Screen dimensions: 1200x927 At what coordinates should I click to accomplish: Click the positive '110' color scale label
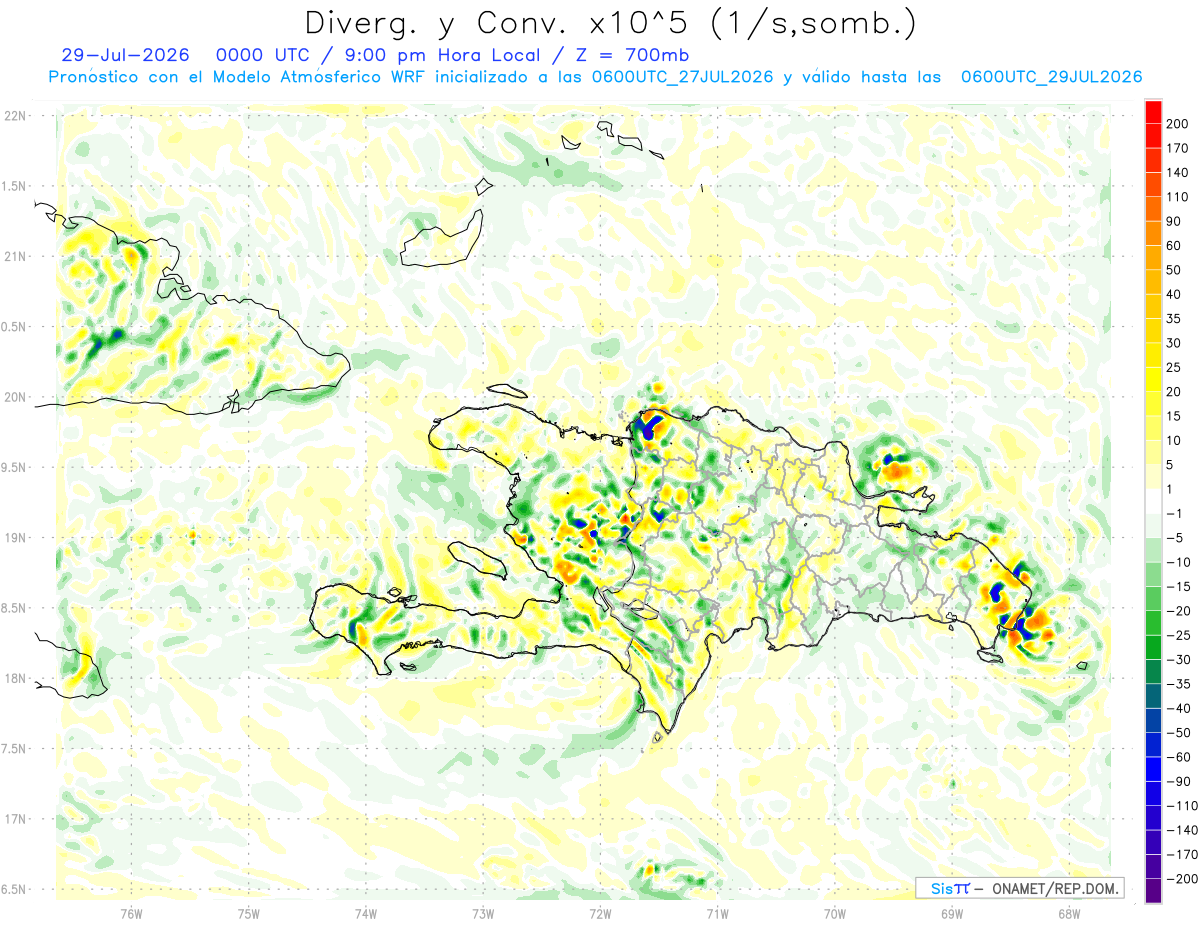pos(1178,196)
